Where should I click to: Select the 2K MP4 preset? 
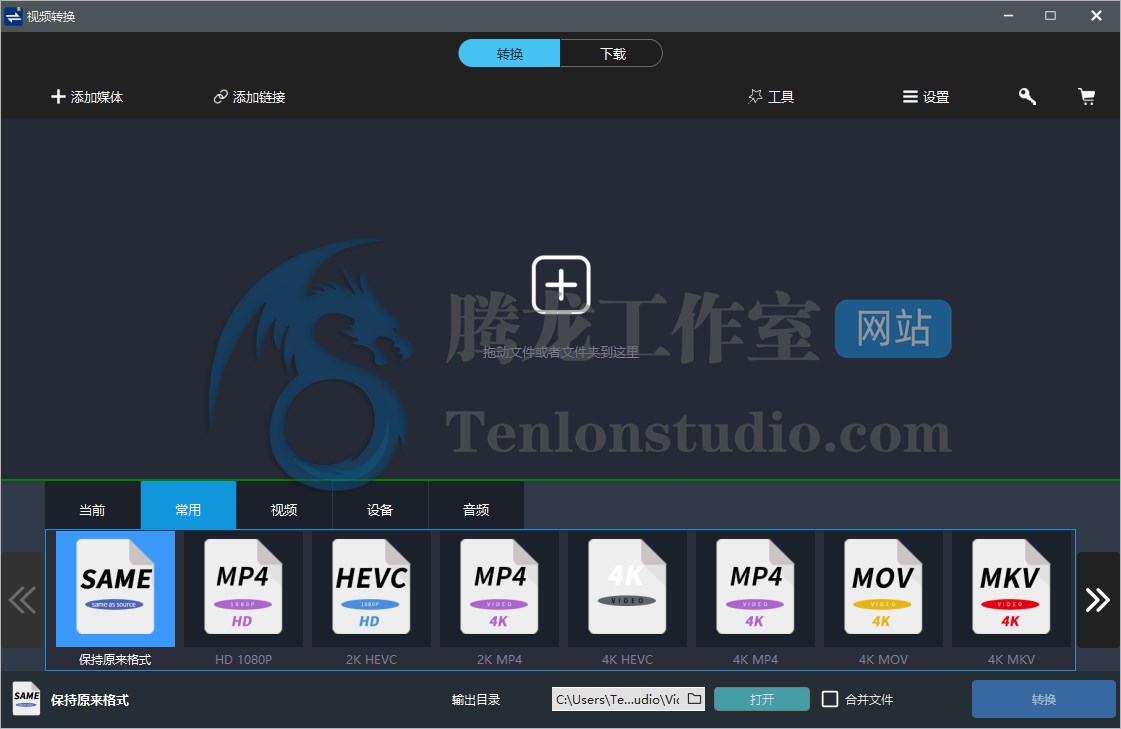[499, 599]
